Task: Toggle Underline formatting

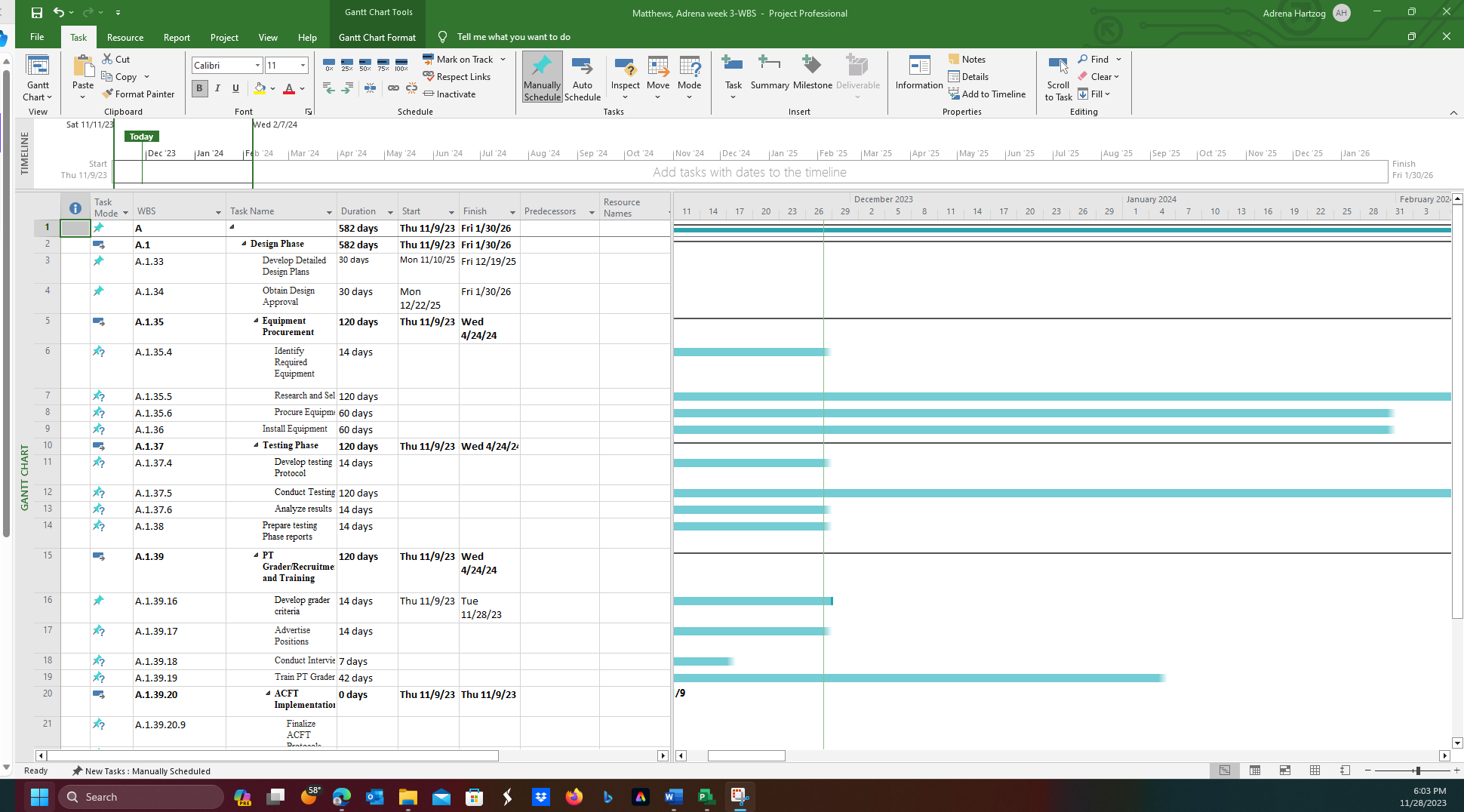Action: click(235, 88)
